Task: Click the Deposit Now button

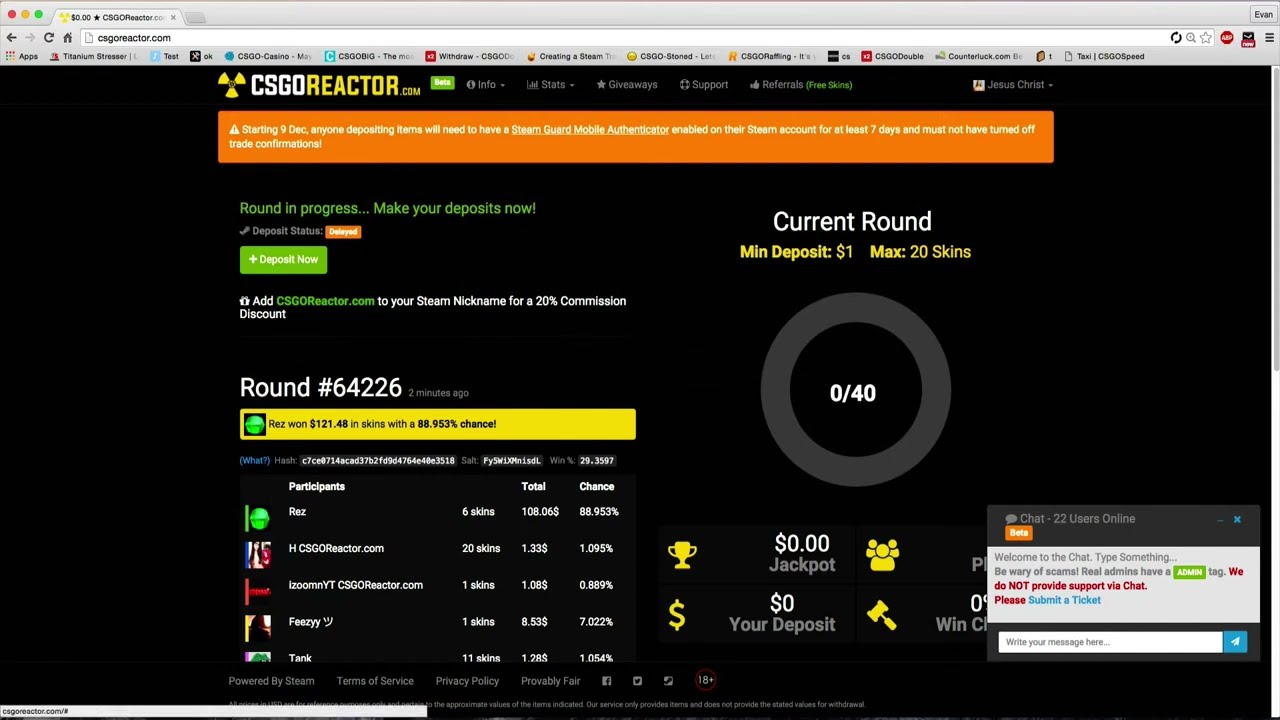Action: 283,260
